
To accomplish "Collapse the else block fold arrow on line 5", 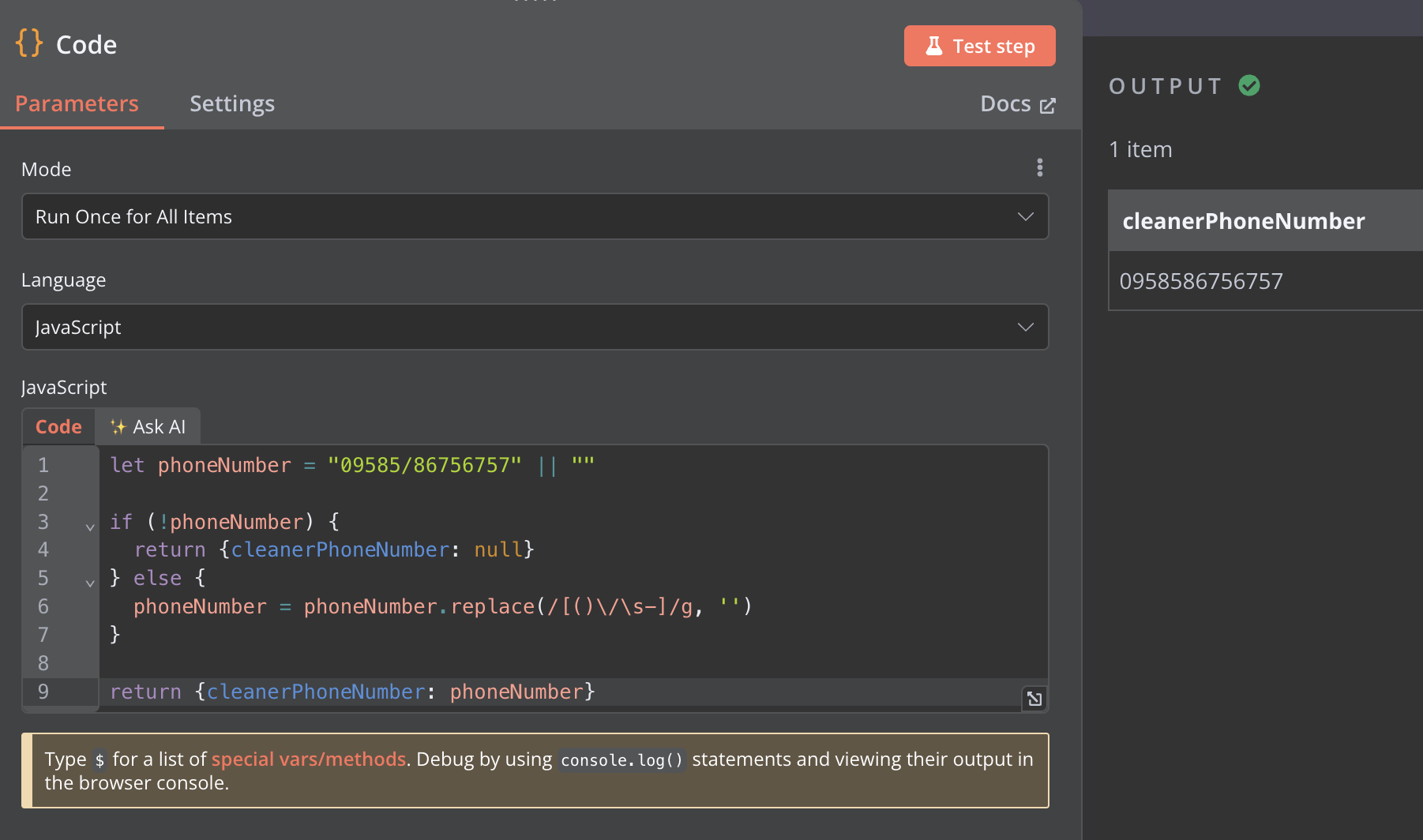I will [90, 583].
